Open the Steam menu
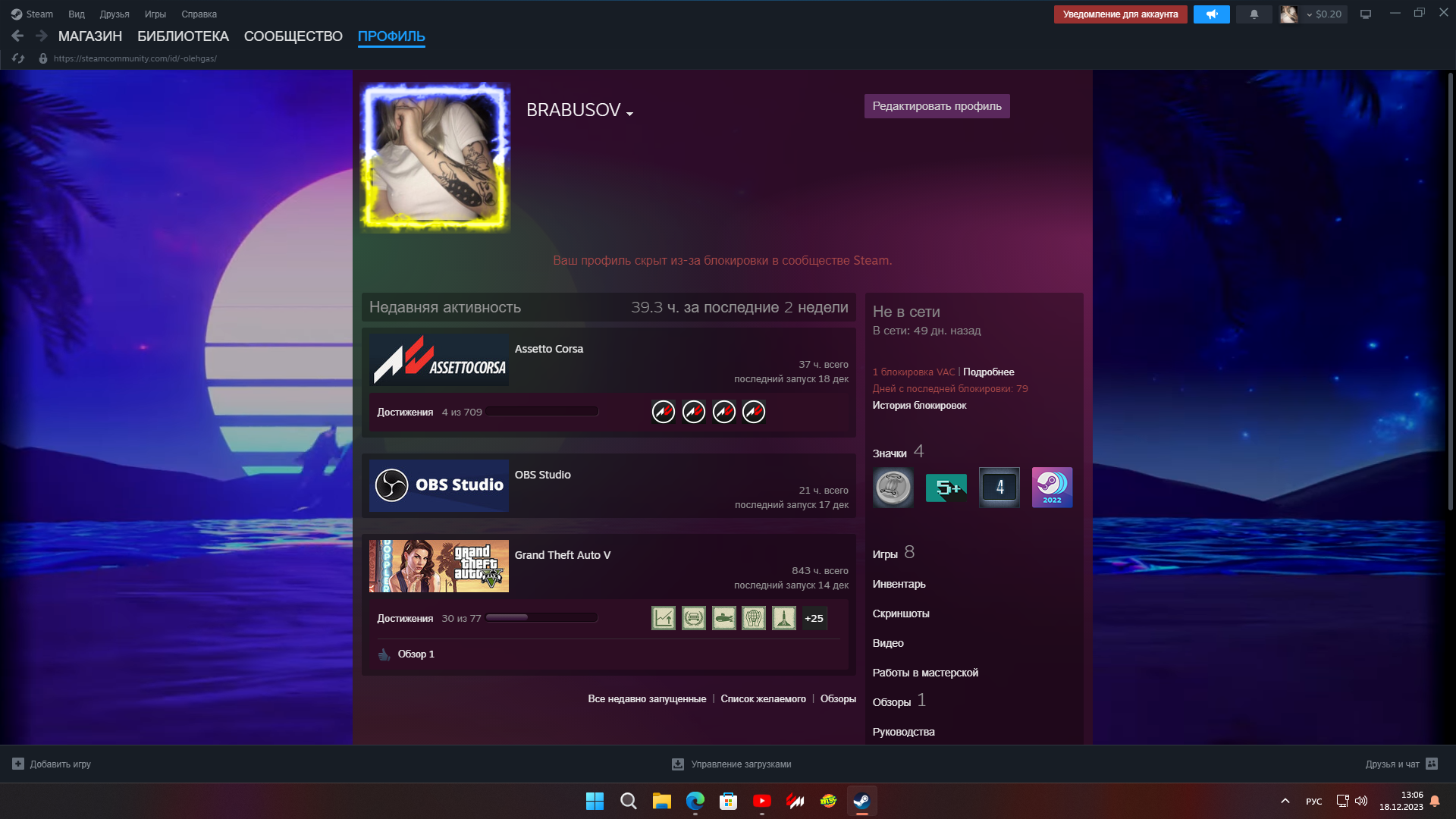The width and height of the screenshot is (1456, 819). 32,14
